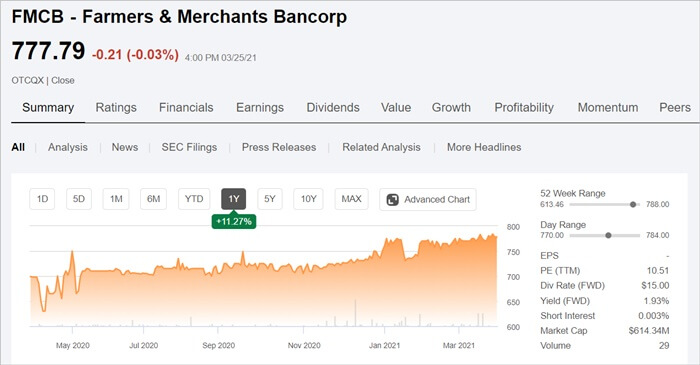
Task: Click the PE (TTM) value 10.51
Action: 658,270
